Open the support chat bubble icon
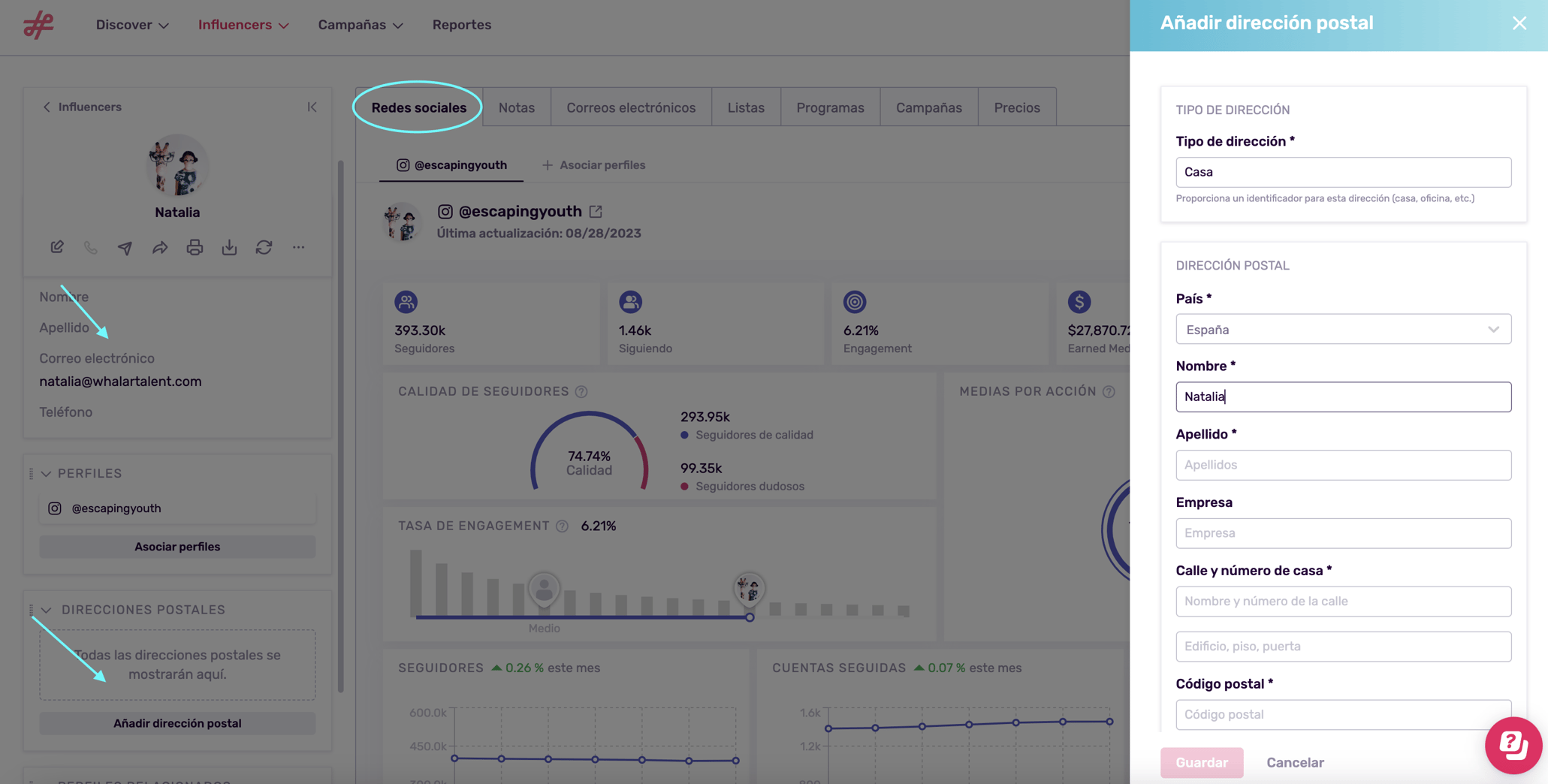This screenshot has height=784, width=1548. 1513,745
